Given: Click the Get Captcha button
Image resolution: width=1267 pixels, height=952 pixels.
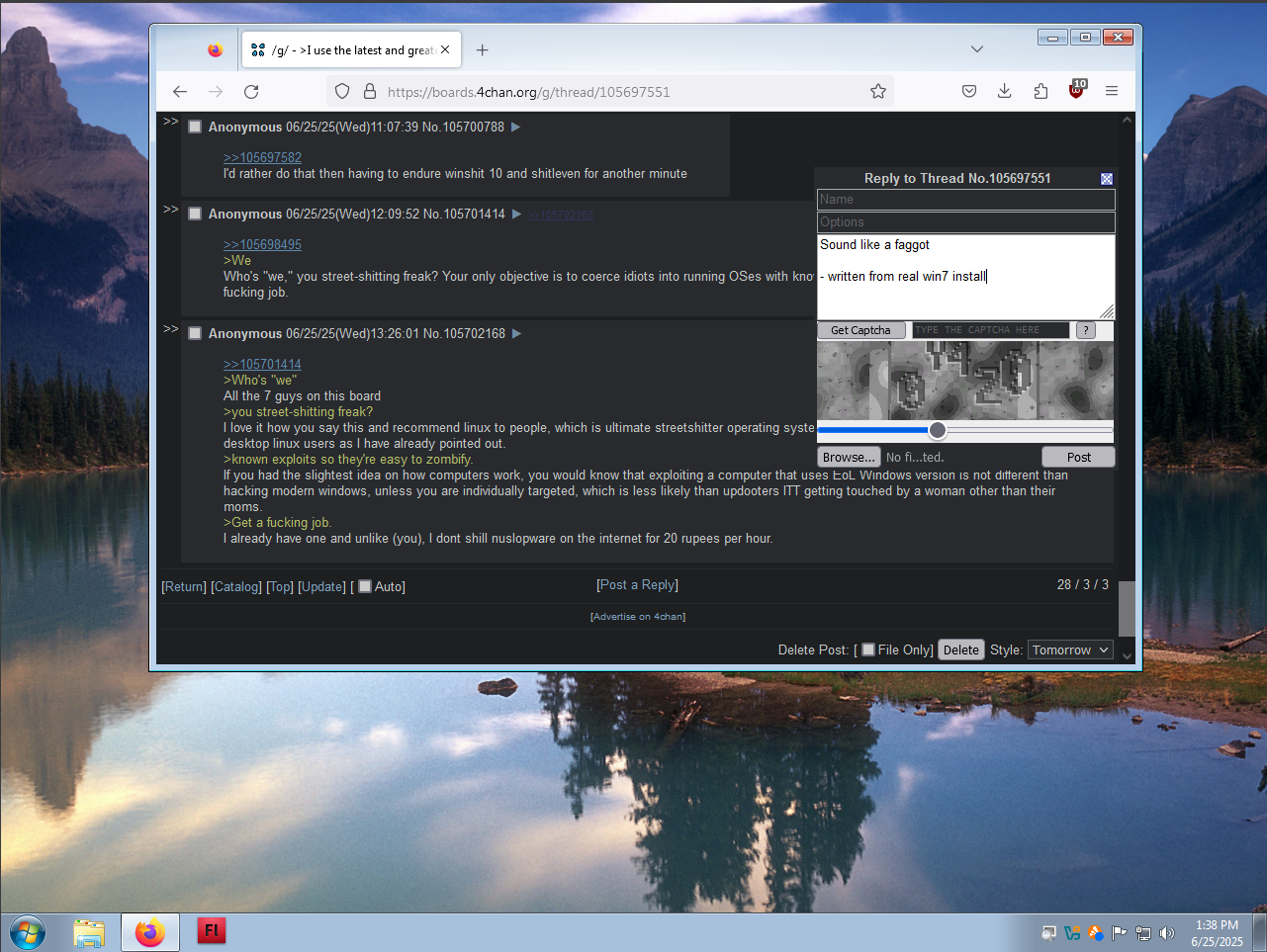Looking at the screenshot, I should 861,330.
